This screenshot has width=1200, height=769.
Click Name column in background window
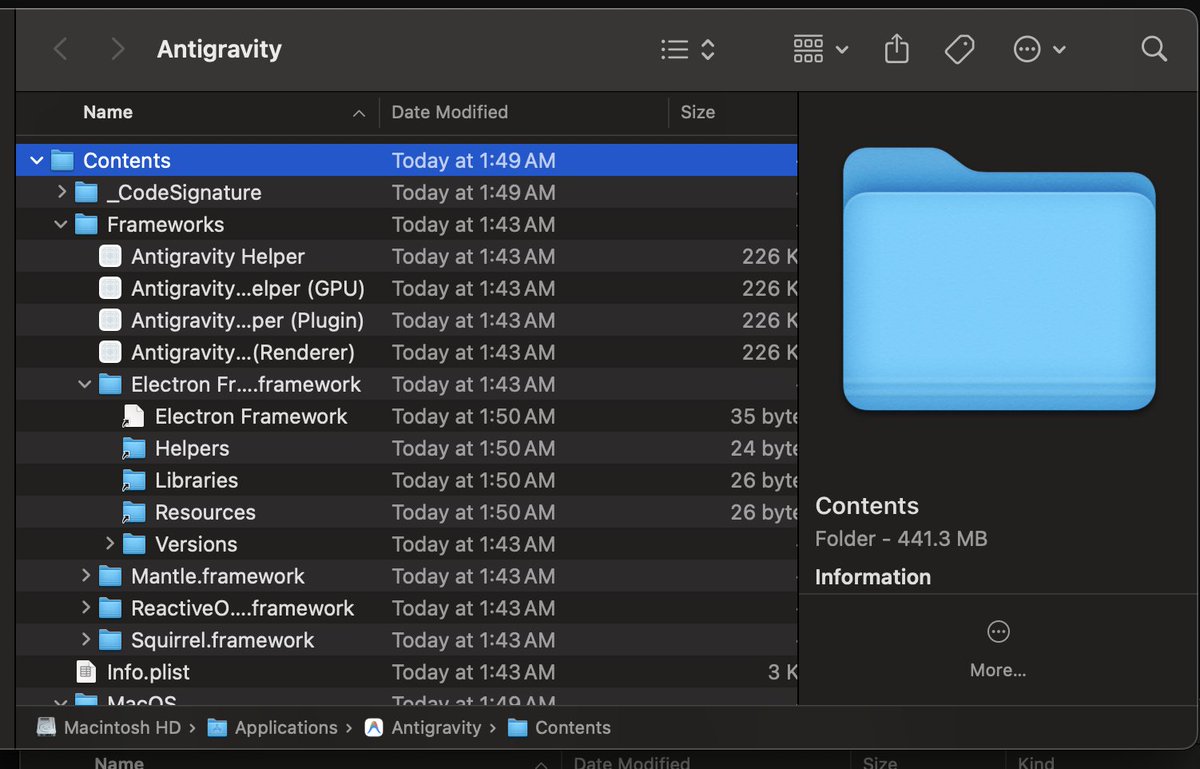click(x=118, y=762)
